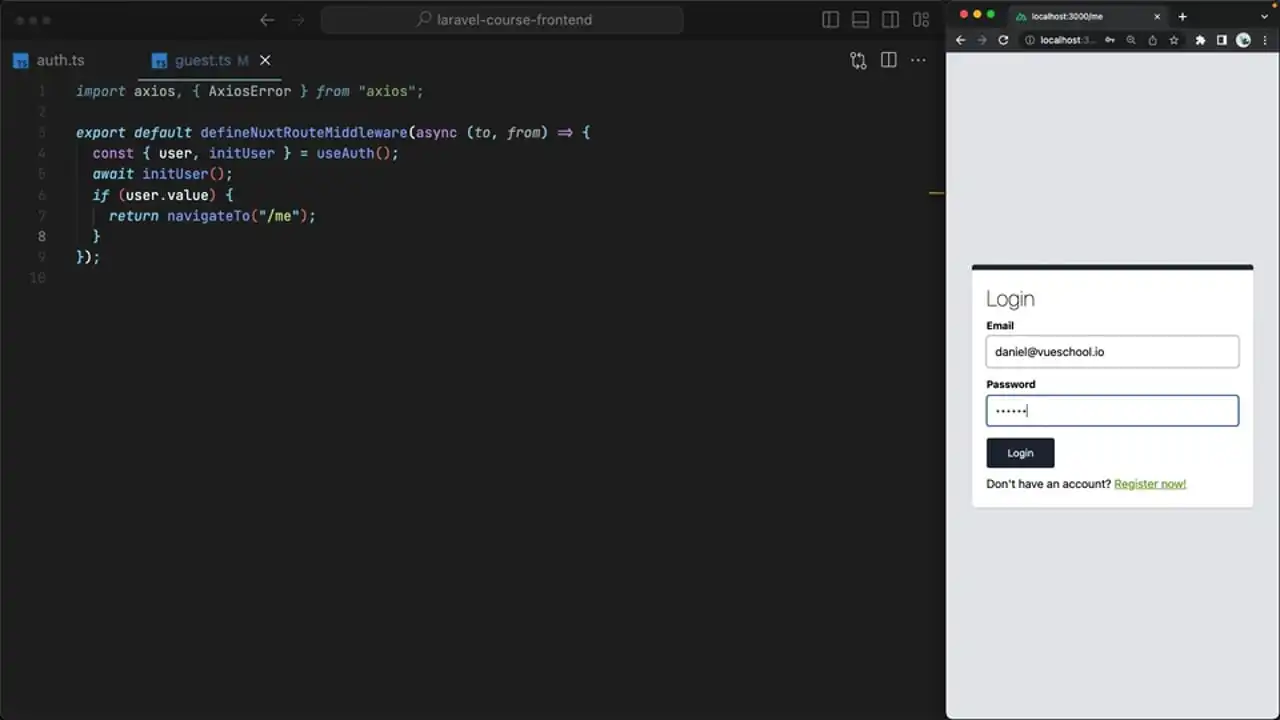
Task: Click on 'AxiosError' in the import line
Action: coord(250,91)
